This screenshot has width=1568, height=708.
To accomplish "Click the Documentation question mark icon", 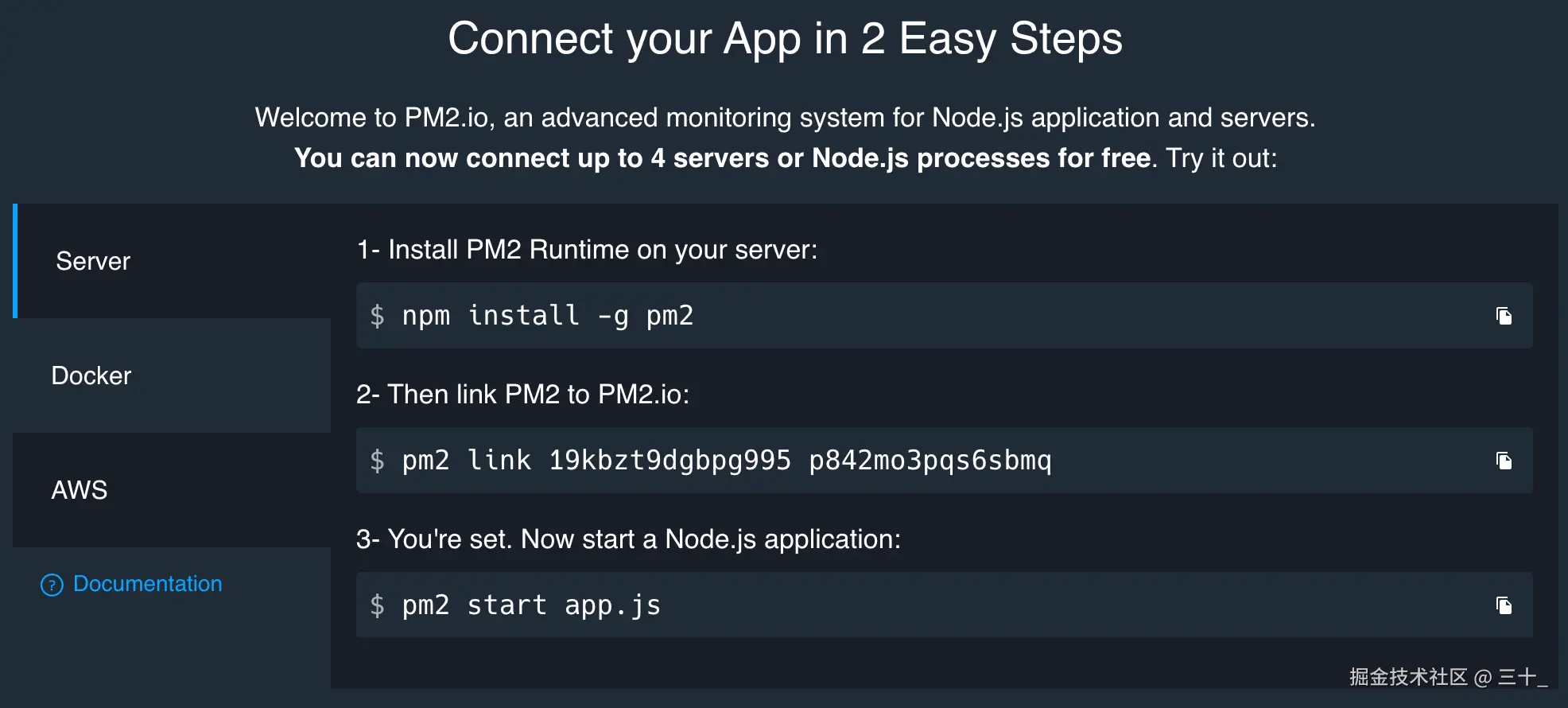I will pos(52,585).
